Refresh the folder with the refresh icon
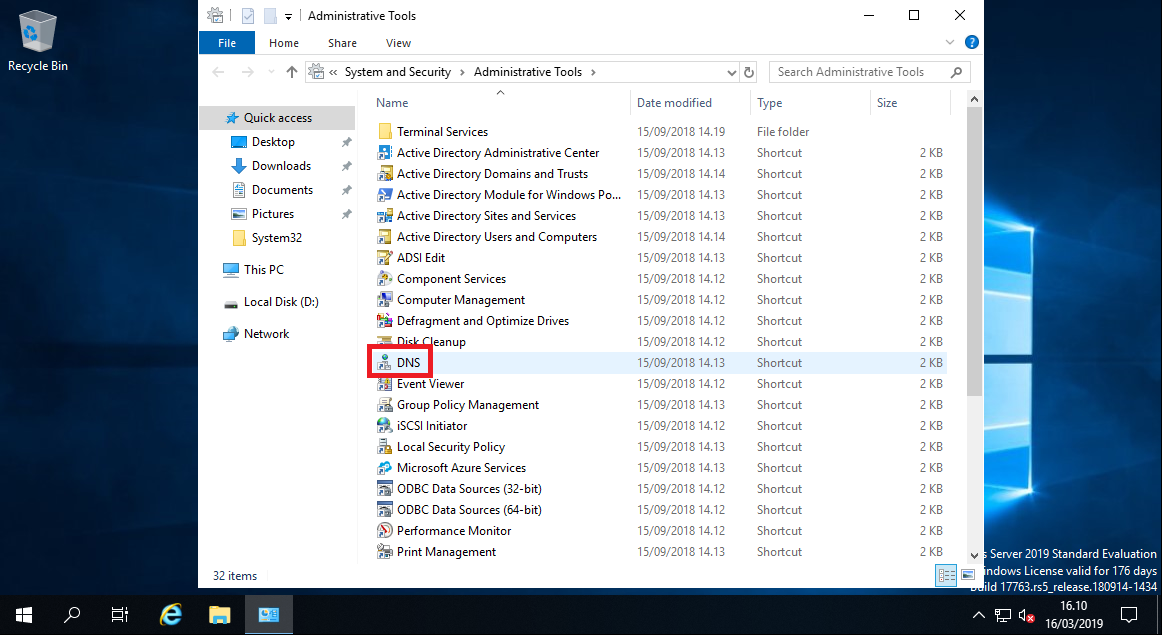The image size is (1162, 635). coord(749,72)
